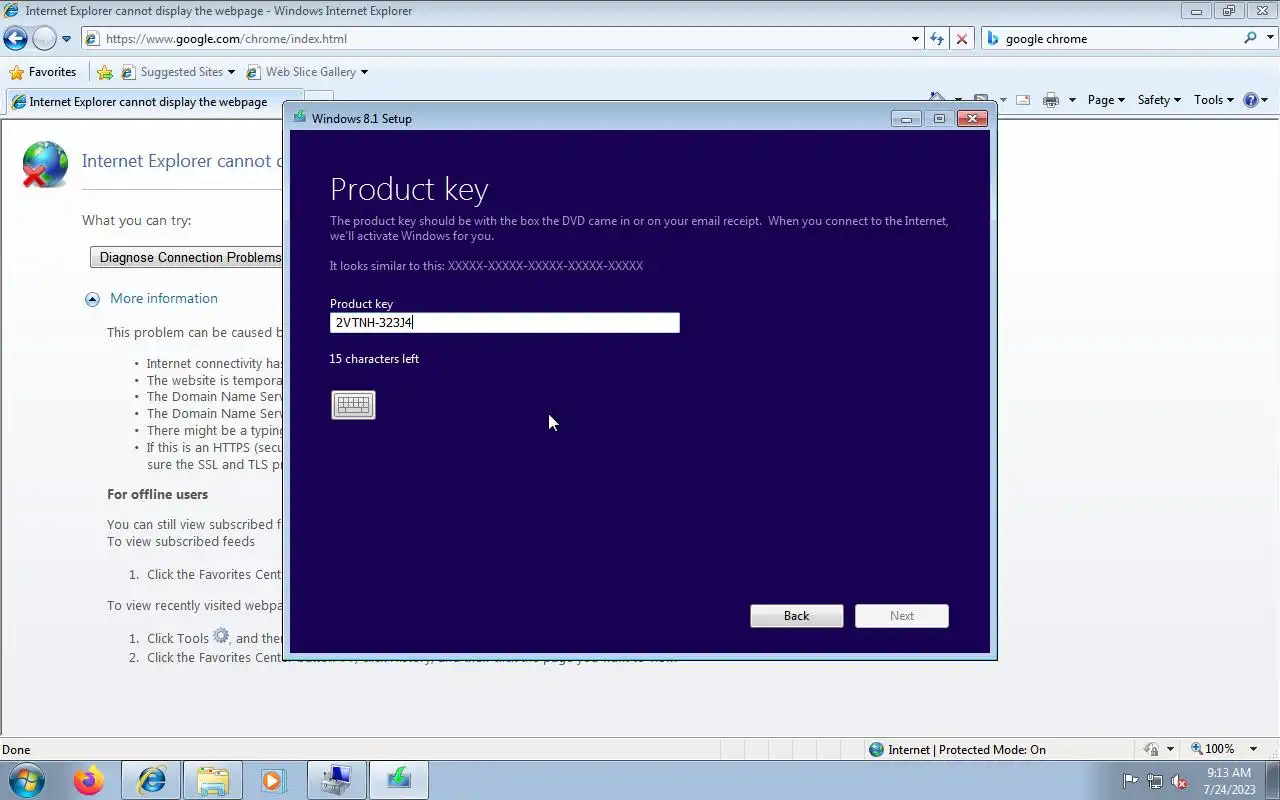1280x800 pixels.
Task: Minimize the Windows 8.1 Setup window
Action: coord(906,119)
